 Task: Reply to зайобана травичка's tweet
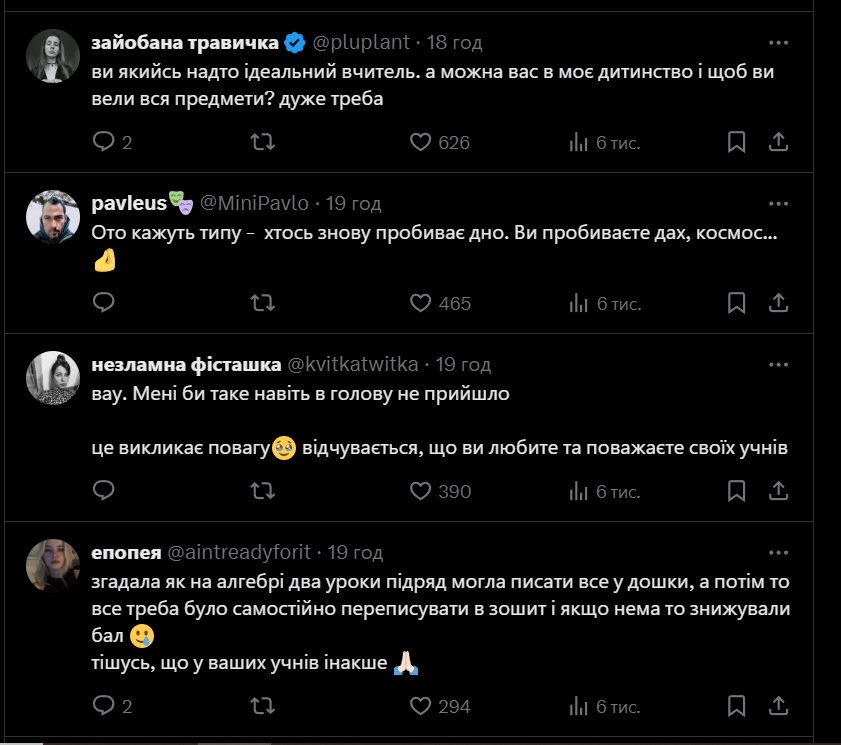point(104,142)
